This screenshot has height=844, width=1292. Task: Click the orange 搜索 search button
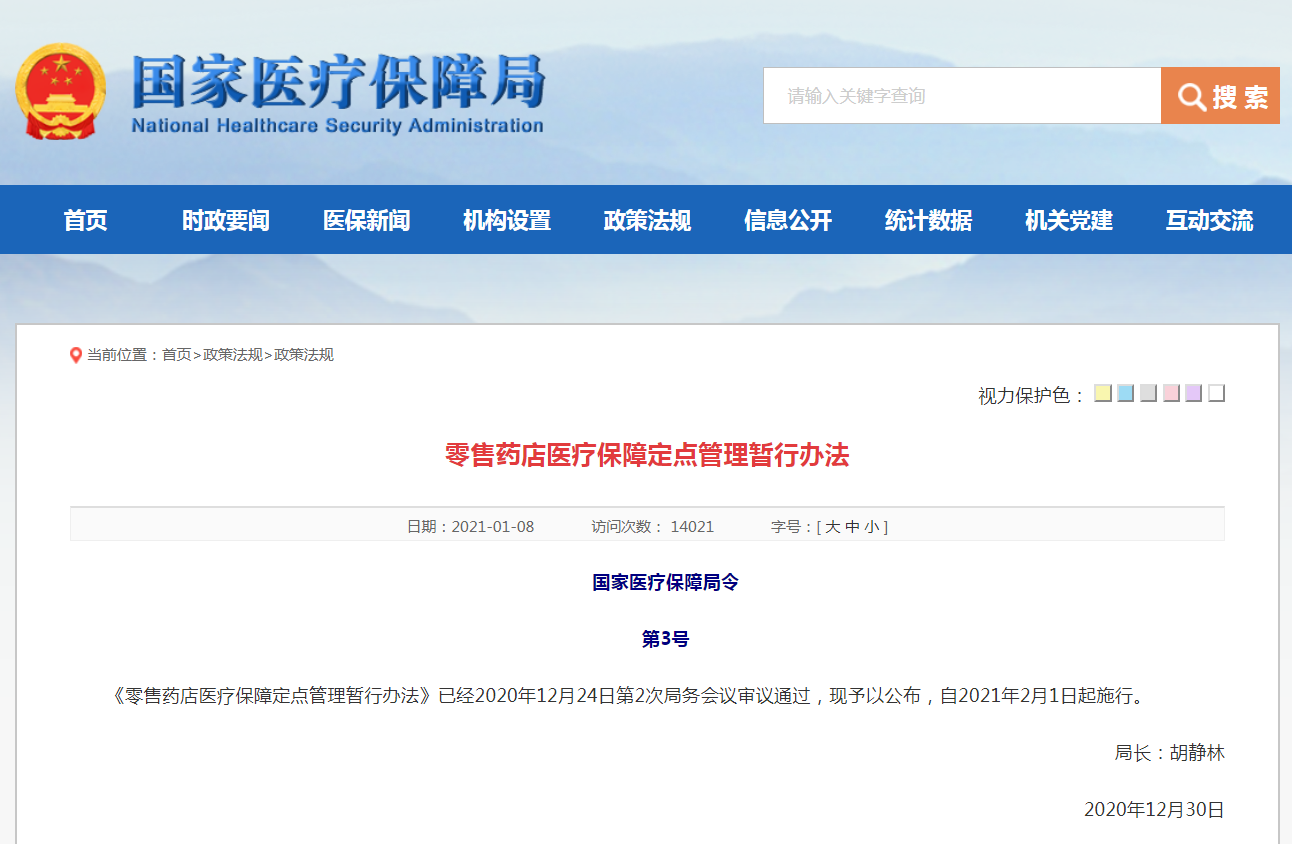pyautogui.click(x=1220, y=96)
